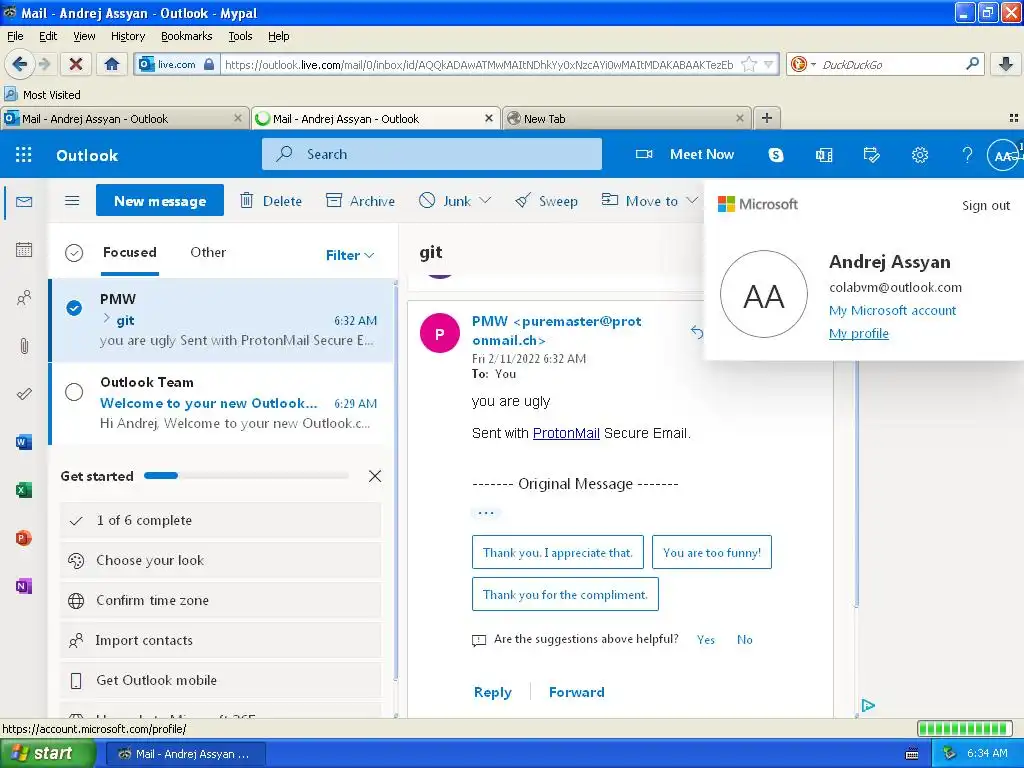
Task: Start a Meet Now call
Action: point(685,155)
